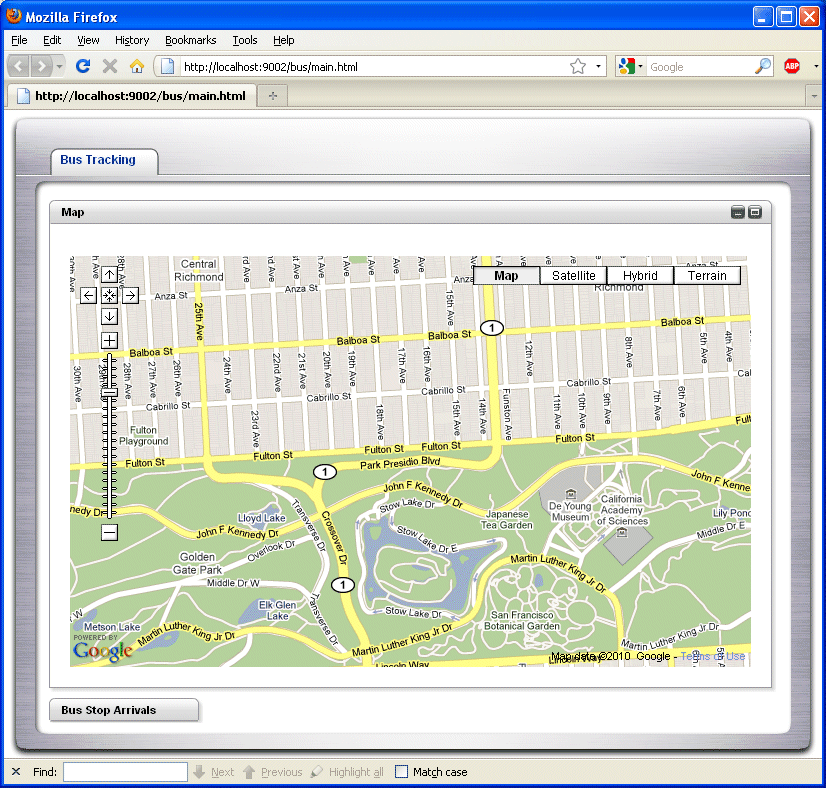Open the Firefox home page icon
The height and width of the screenshot is (788, 826).
pyautogui.click(x=137, y=66)
